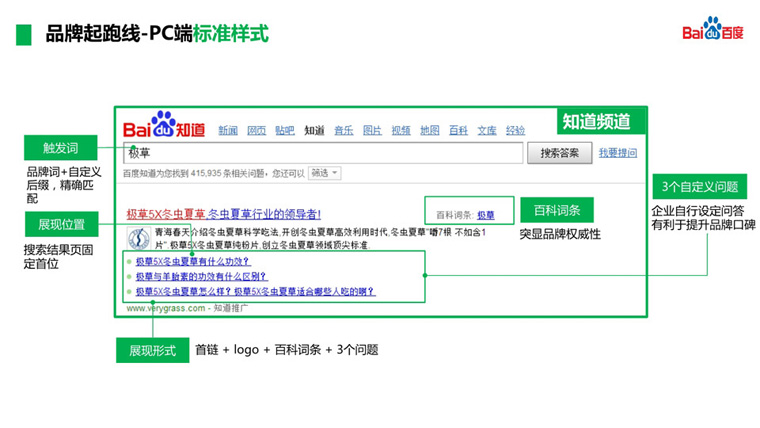This screenshot has width=760, height=428.
Task: Open question 极草与羊胎素的功效有什么区别？
Action: pyautogui.click(x=201, y=277)
